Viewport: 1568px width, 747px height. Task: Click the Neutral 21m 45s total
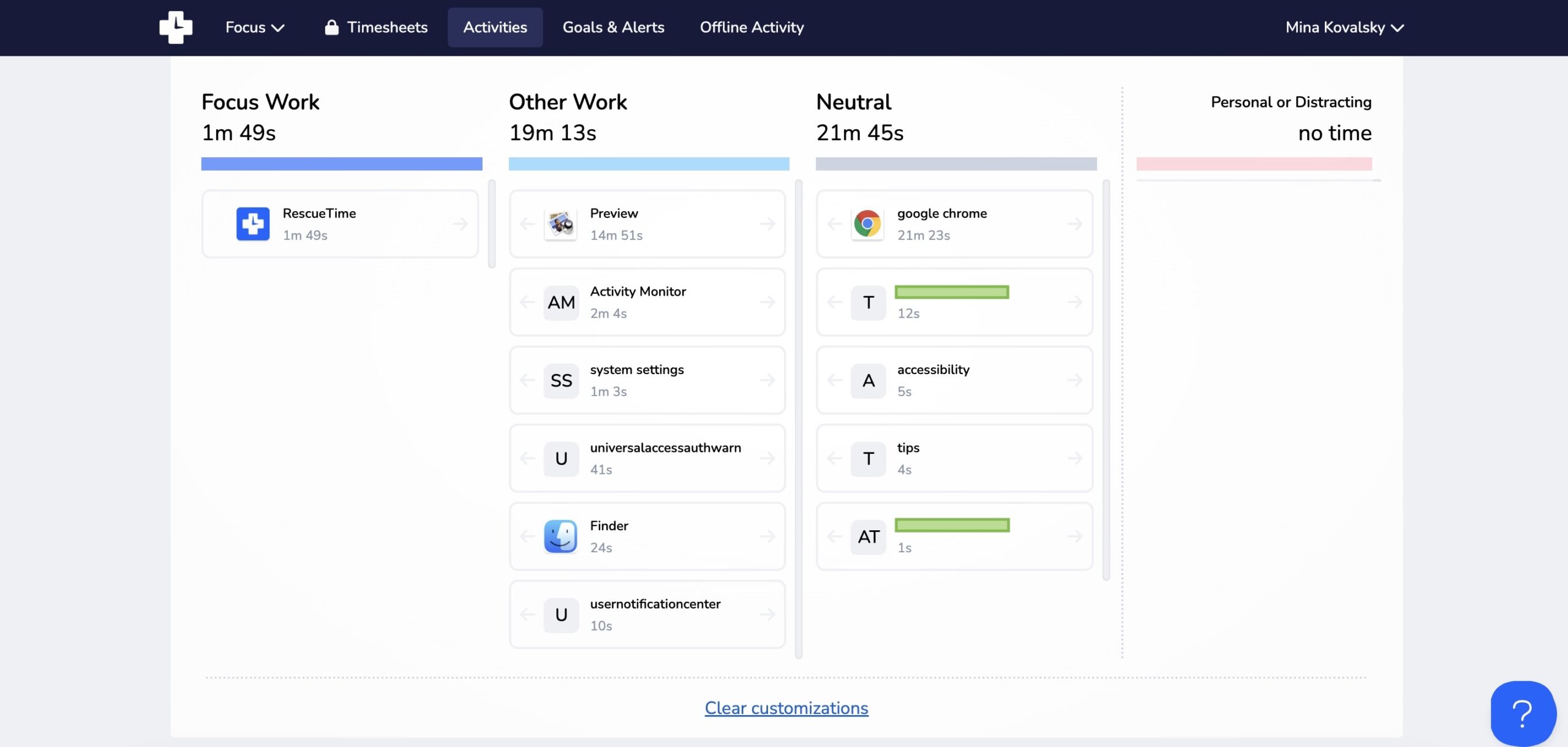[x=859, y=132]
